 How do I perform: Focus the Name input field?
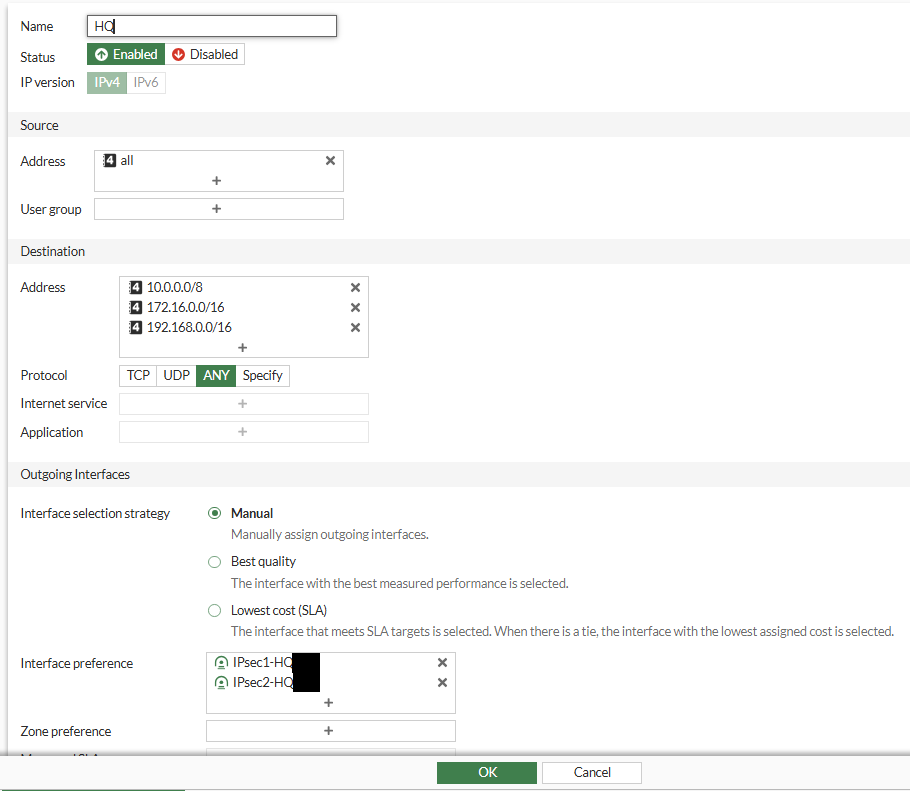(x=212, y=26)
